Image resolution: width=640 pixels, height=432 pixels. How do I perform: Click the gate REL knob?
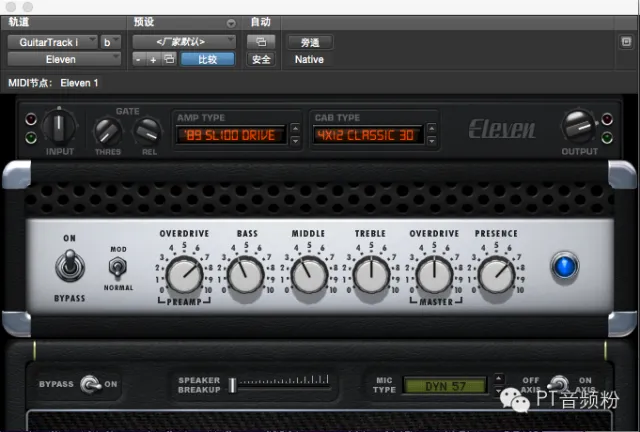click(x=147, y=132)
